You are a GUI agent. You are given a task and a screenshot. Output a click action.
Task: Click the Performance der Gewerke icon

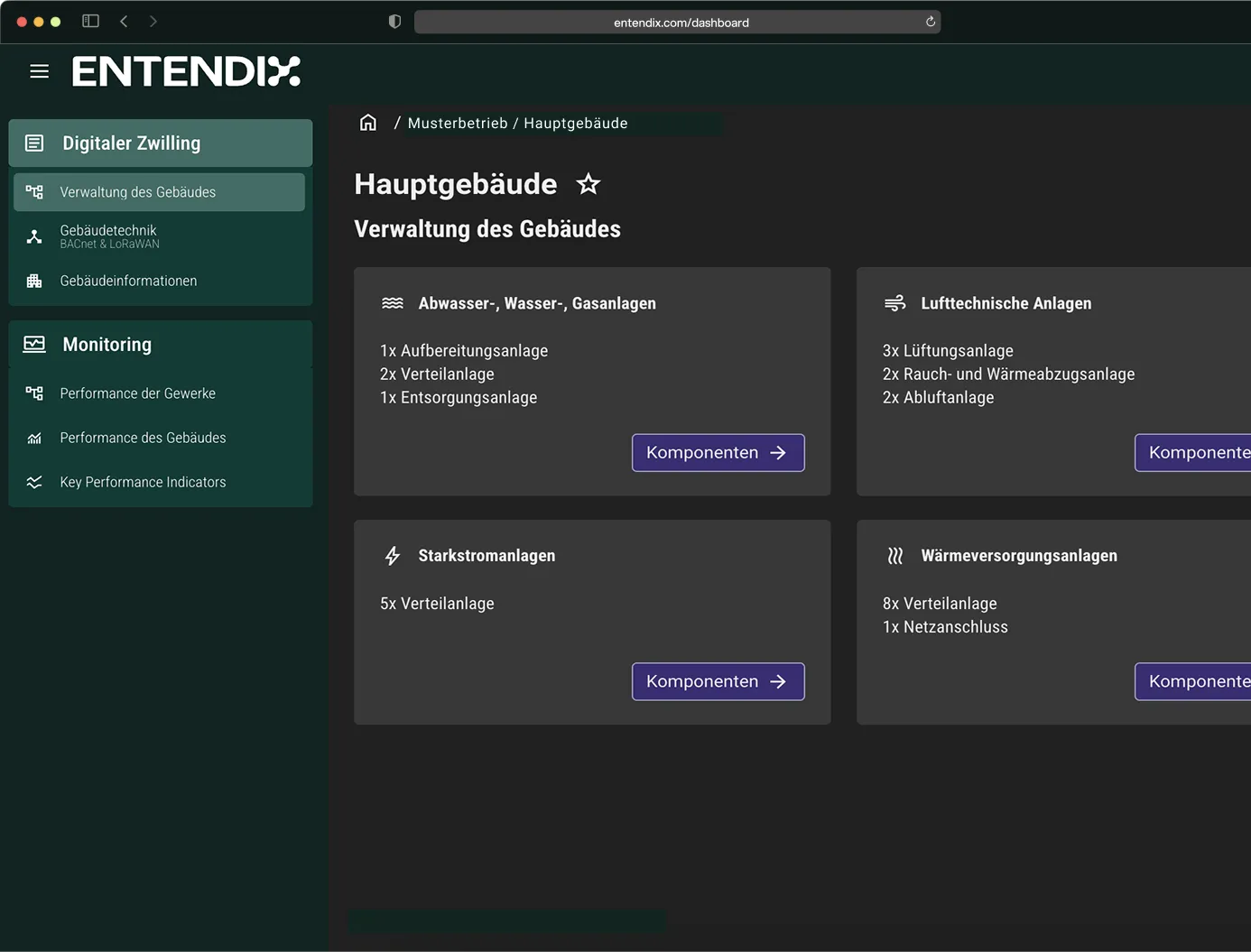[34, 393]
